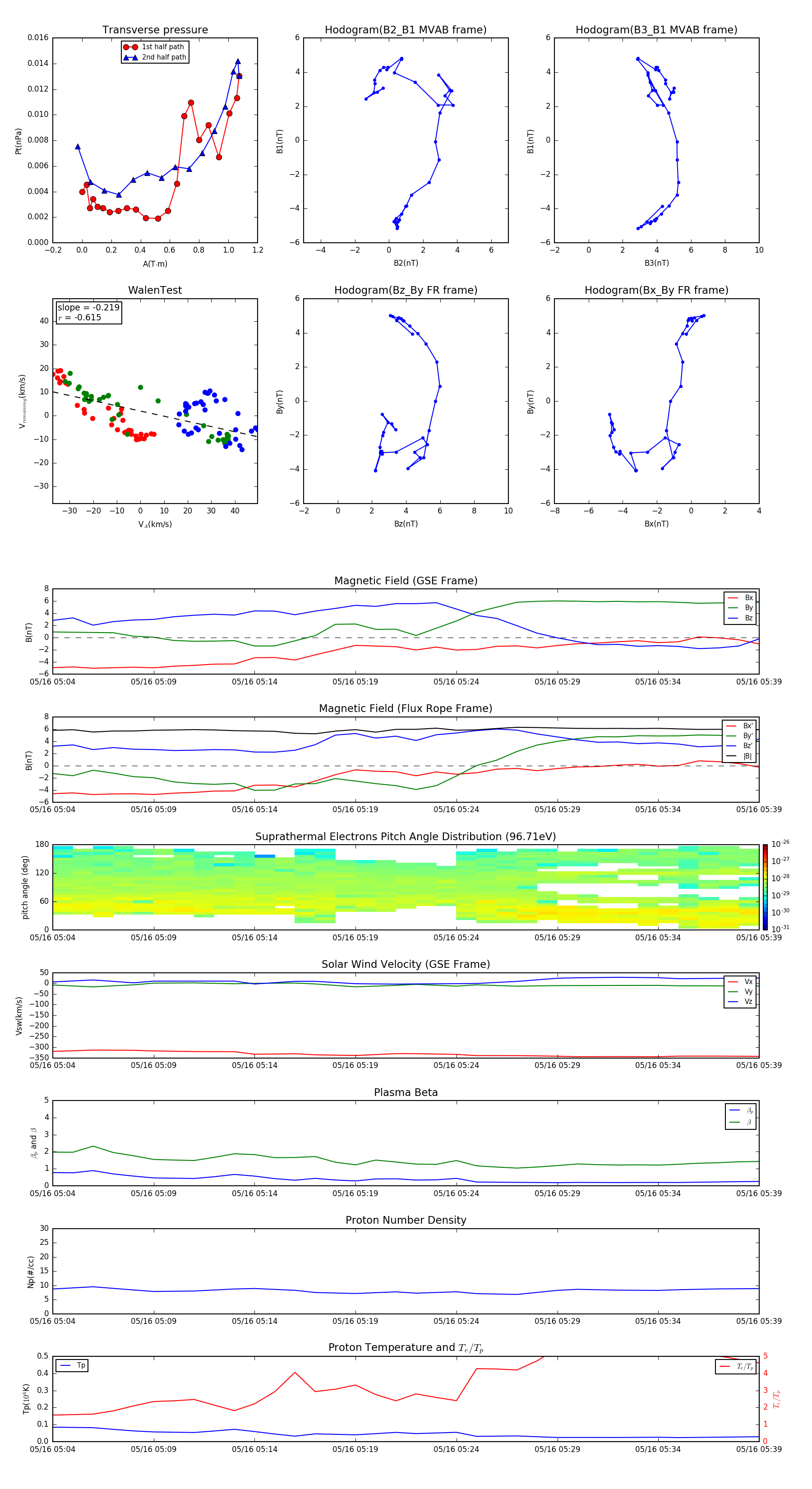Click the 'Pt(nPa)' y-axis label

18,140
